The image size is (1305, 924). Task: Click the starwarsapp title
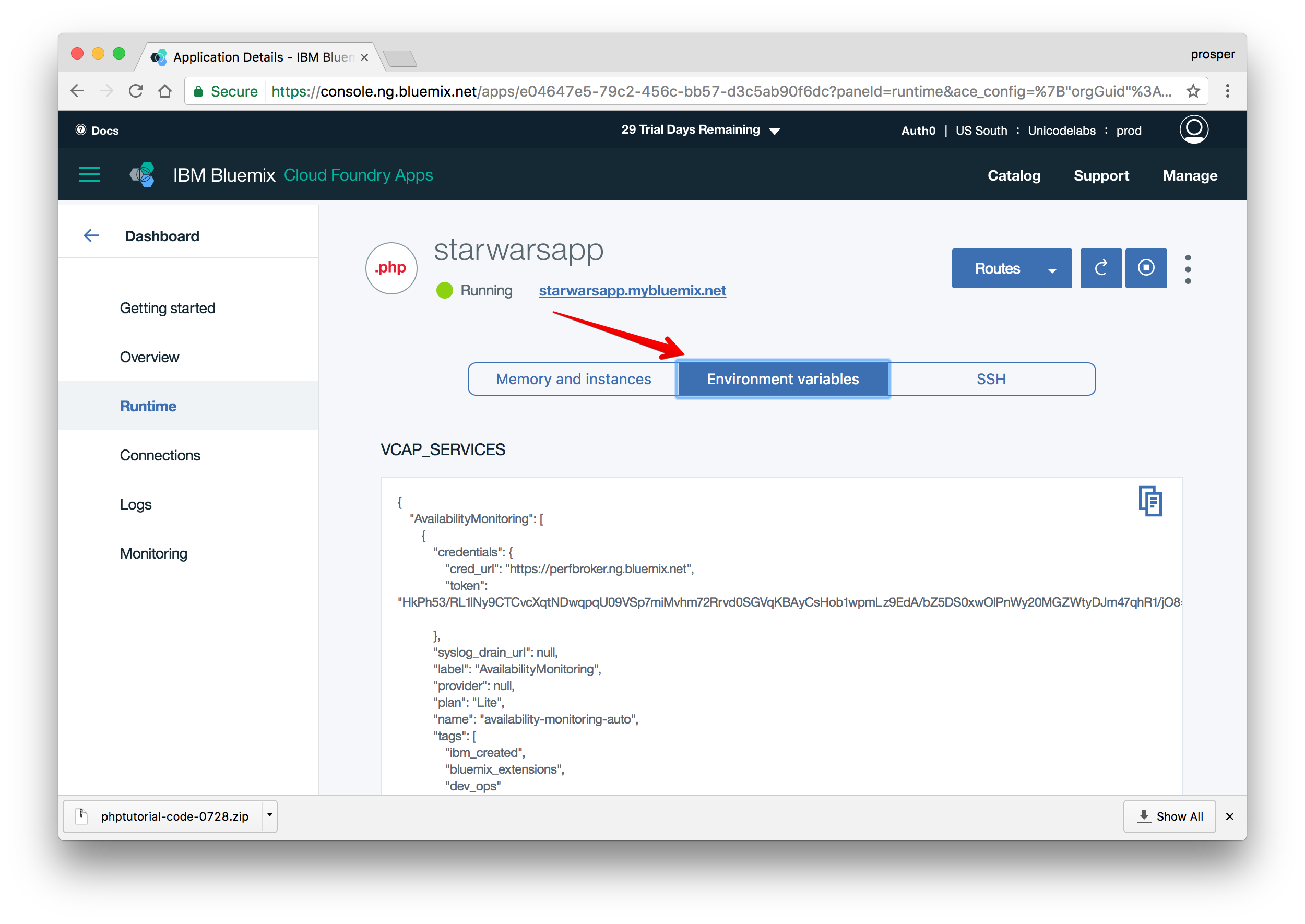tap(518, 251)
